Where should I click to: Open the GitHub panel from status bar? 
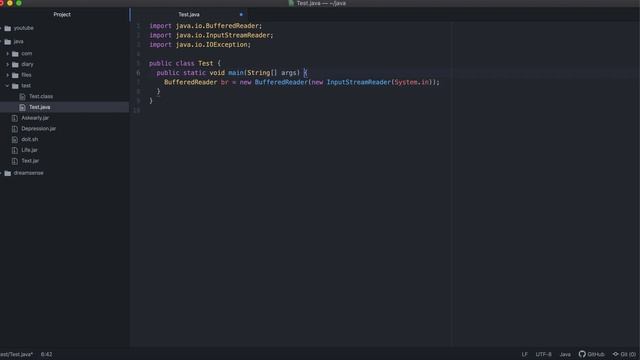point(591,354)
